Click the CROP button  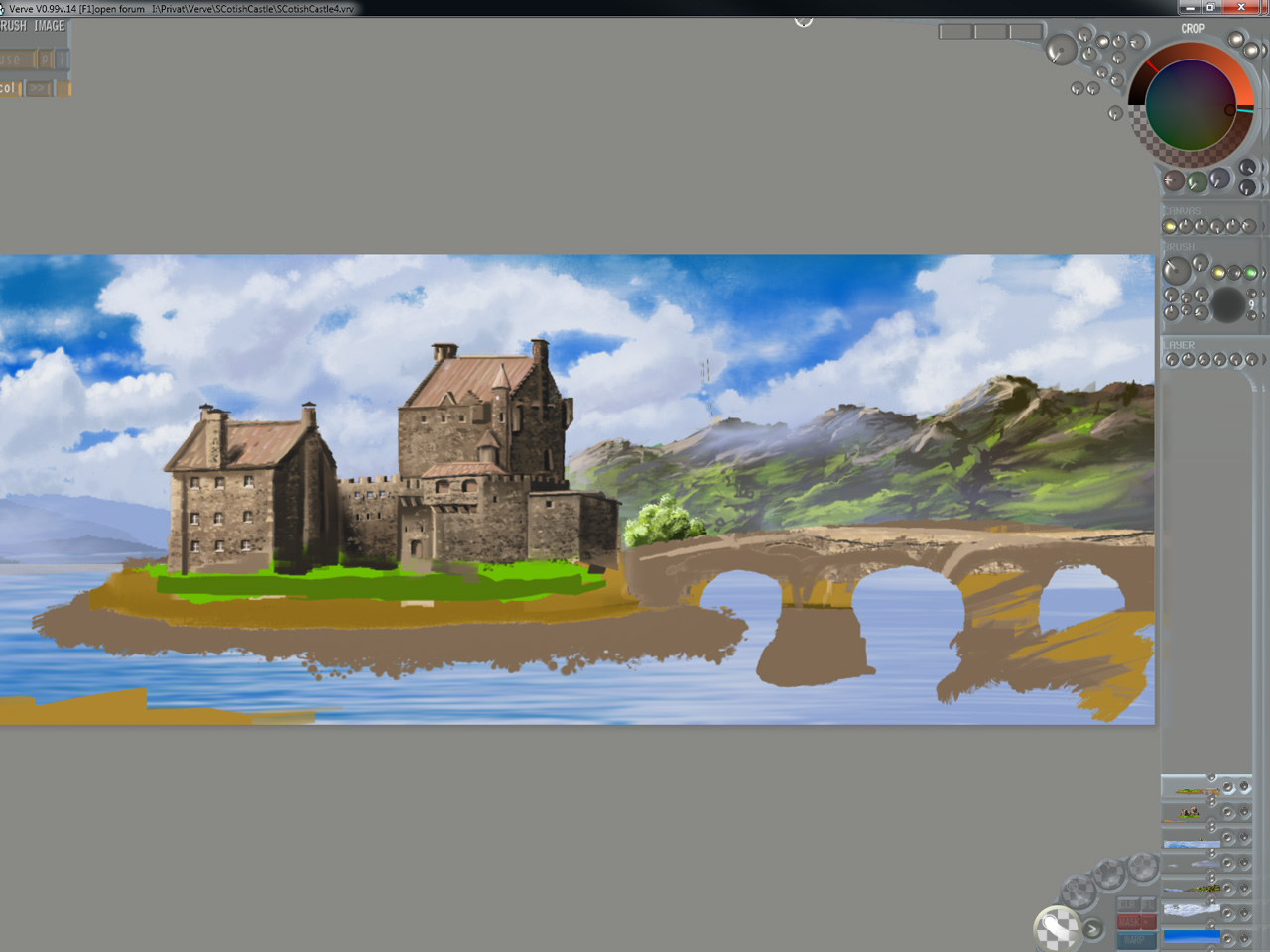click(1193, 29)
